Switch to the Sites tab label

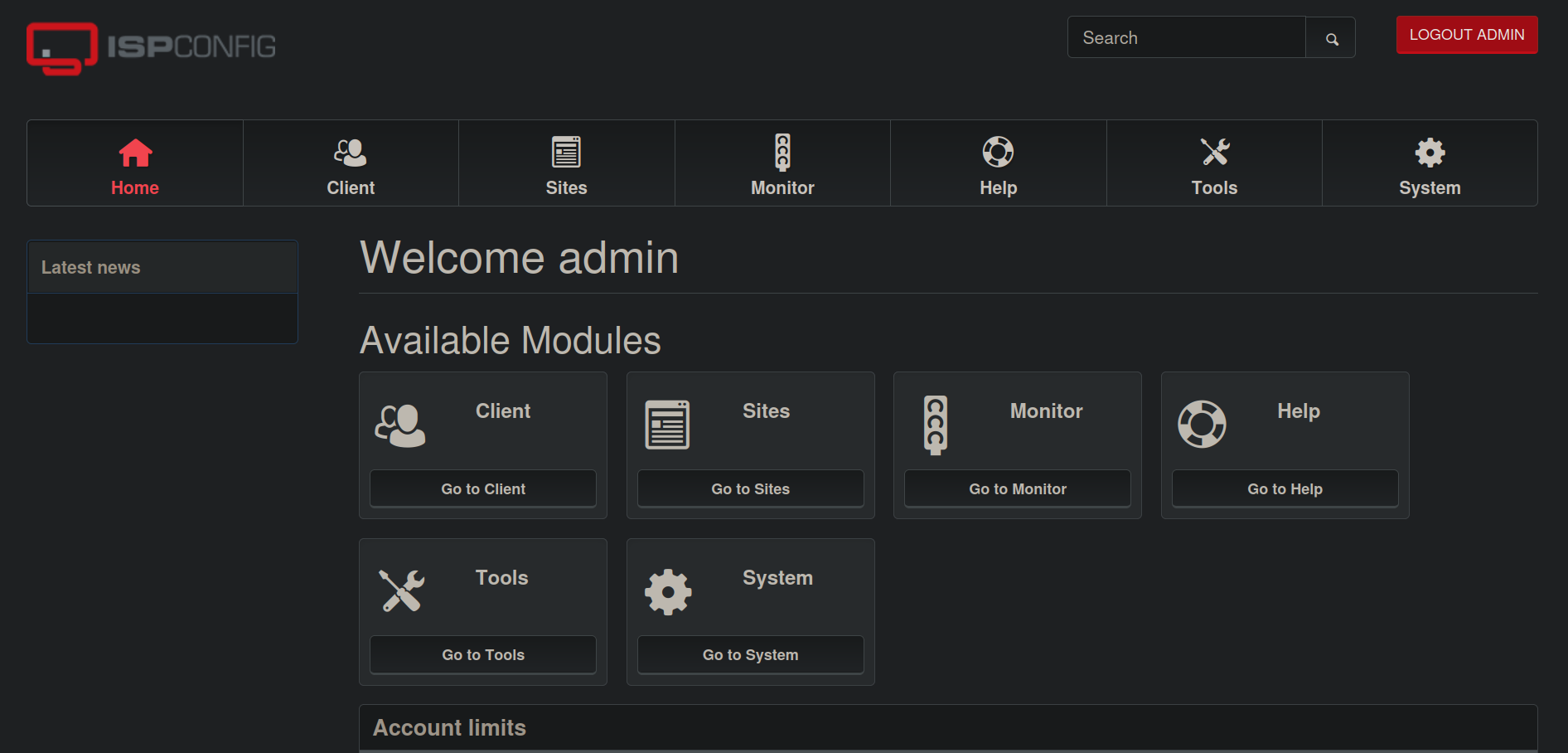click(x=567, y=188)
